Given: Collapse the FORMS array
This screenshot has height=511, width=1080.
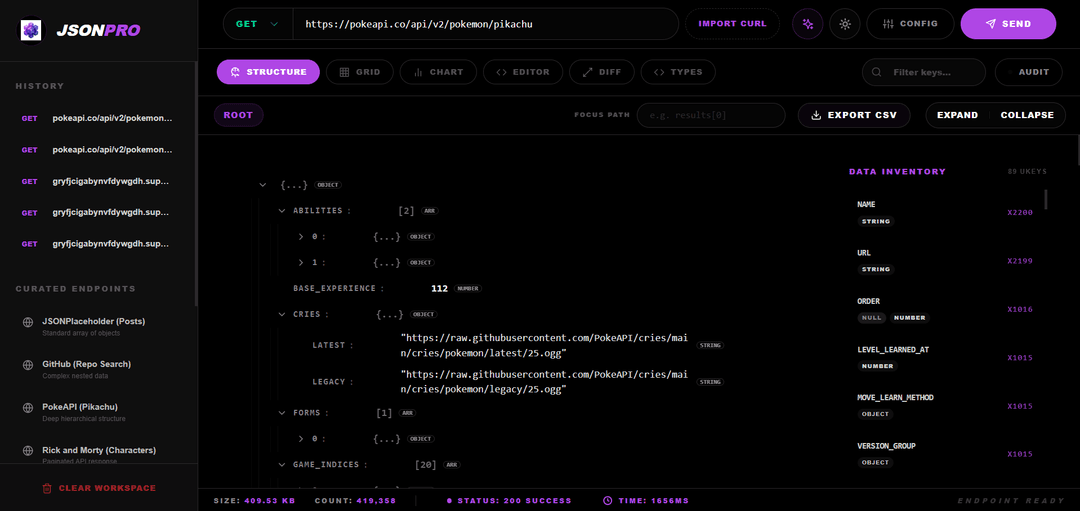Looking at the screenshot, I should 282,413.
